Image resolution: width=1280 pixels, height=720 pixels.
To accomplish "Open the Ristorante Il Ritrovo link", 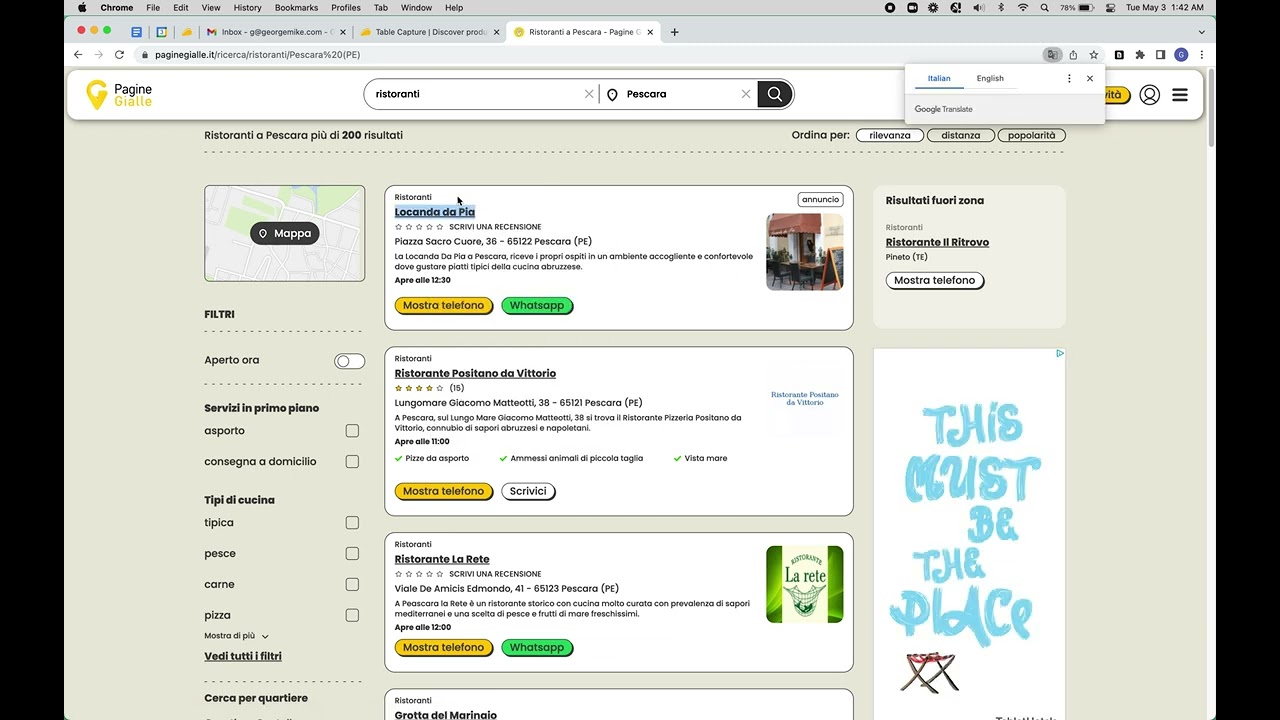I will pyautogui.click(x=937, y=242).
